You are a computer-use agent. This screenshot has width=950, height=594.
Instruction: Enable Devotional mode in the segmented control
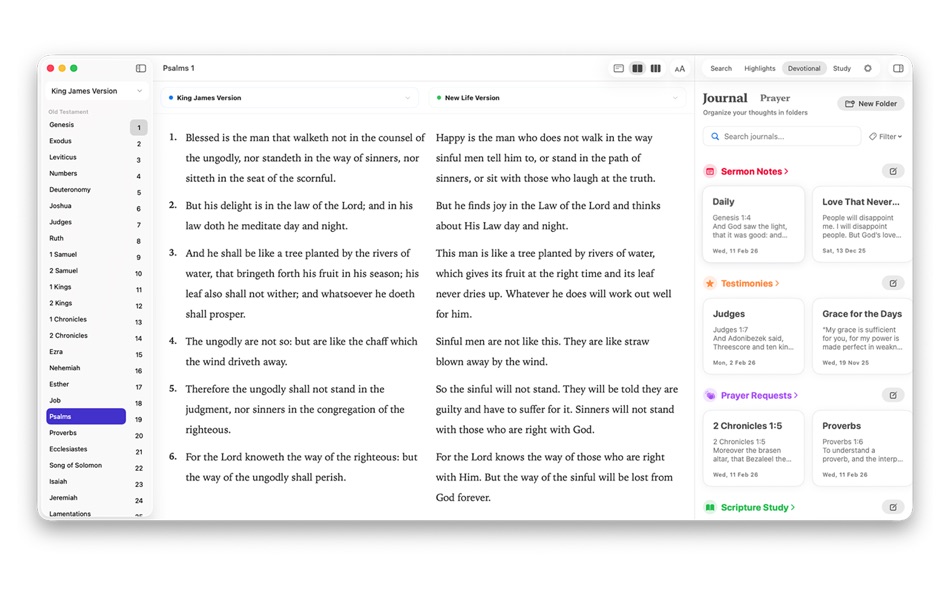(x=804, y=68)
